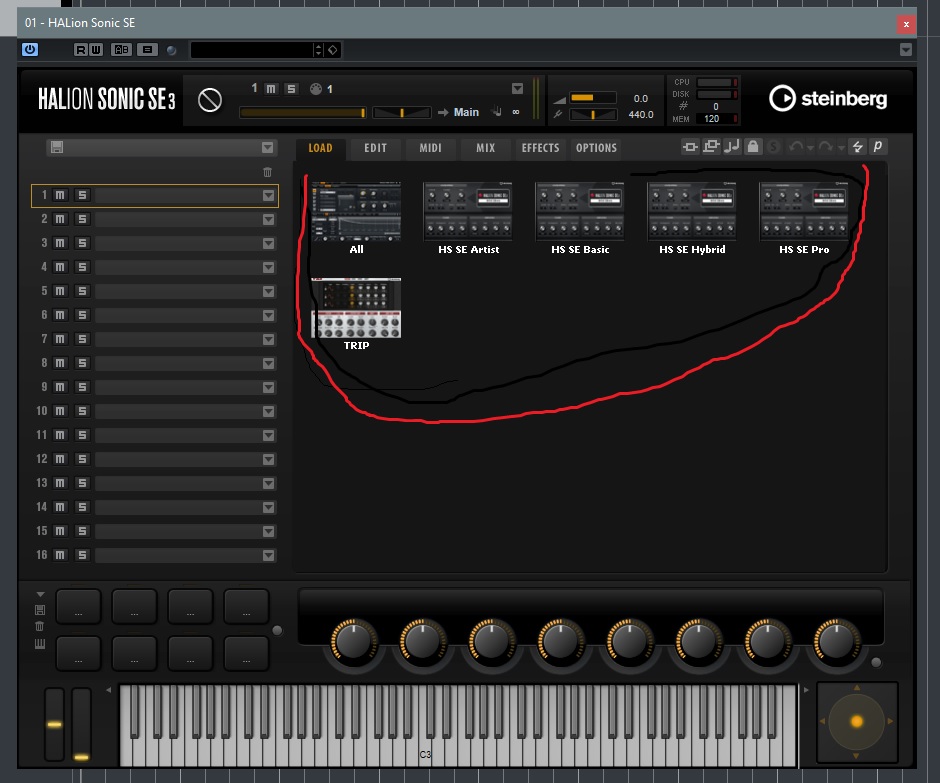The image size is (940, 783).
Task: Open the plugin functions dropdown at top right
Action: [x=906, y=50]
